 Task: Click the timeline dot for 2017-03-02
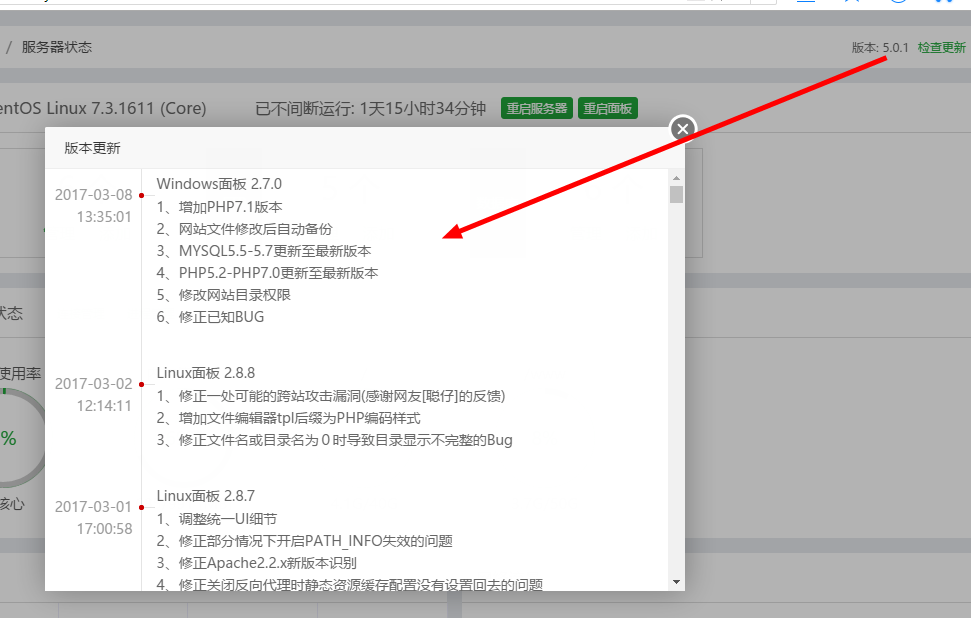[142, 385]
